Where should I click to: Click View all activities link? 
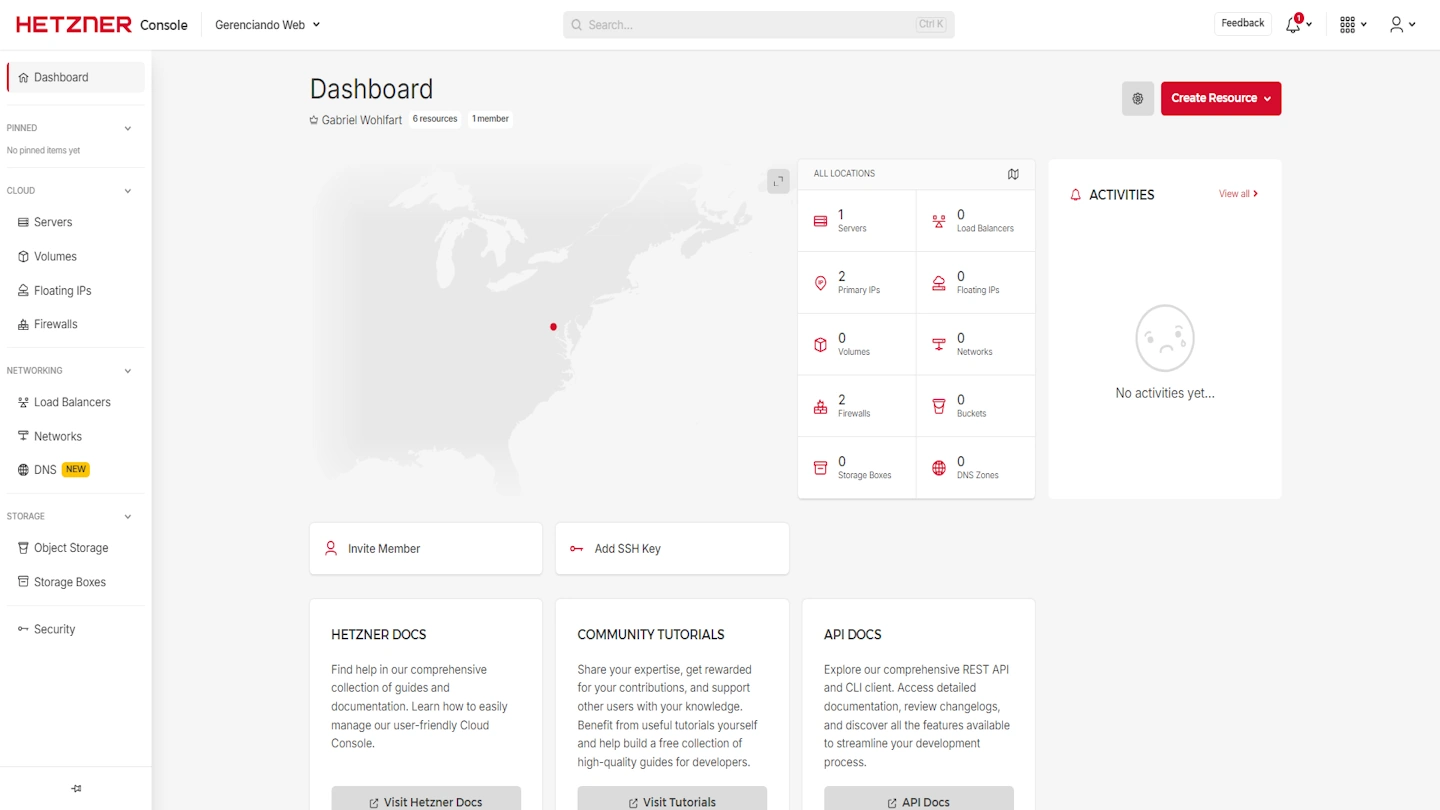1237,194
